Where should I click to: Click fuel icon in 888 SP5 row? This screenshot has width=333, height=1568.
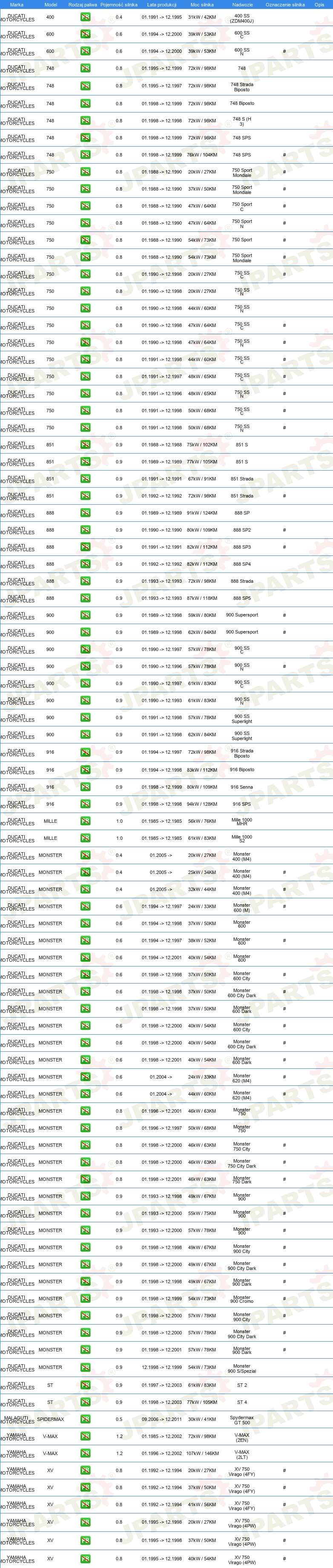[85, 598]
